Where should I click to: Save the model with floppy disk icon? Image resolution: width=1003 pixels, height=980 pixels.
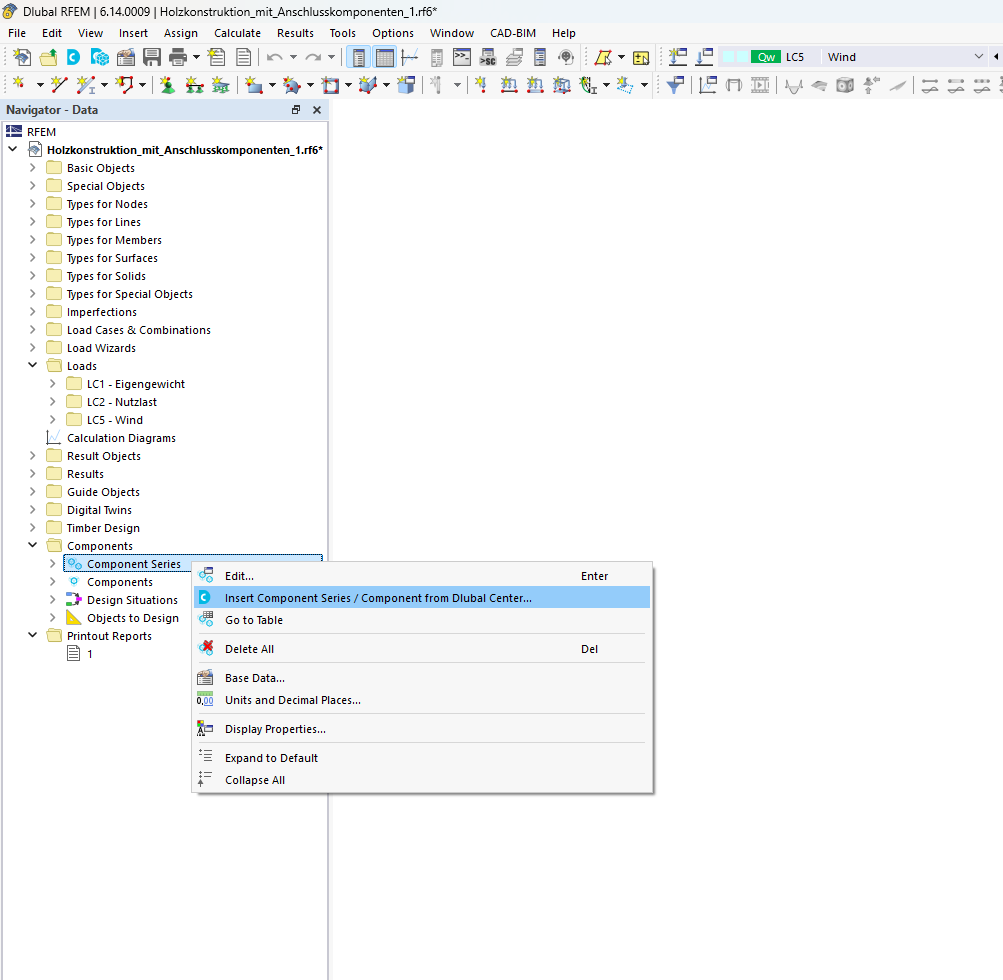pos(152,58)
